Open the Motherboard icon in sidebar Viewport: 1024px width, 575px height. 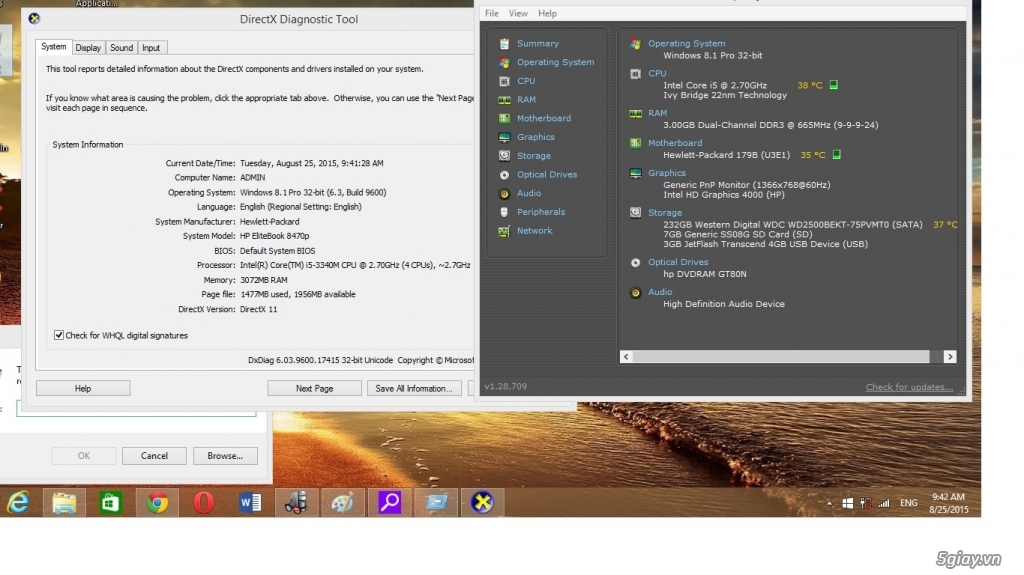click(504, 118)
